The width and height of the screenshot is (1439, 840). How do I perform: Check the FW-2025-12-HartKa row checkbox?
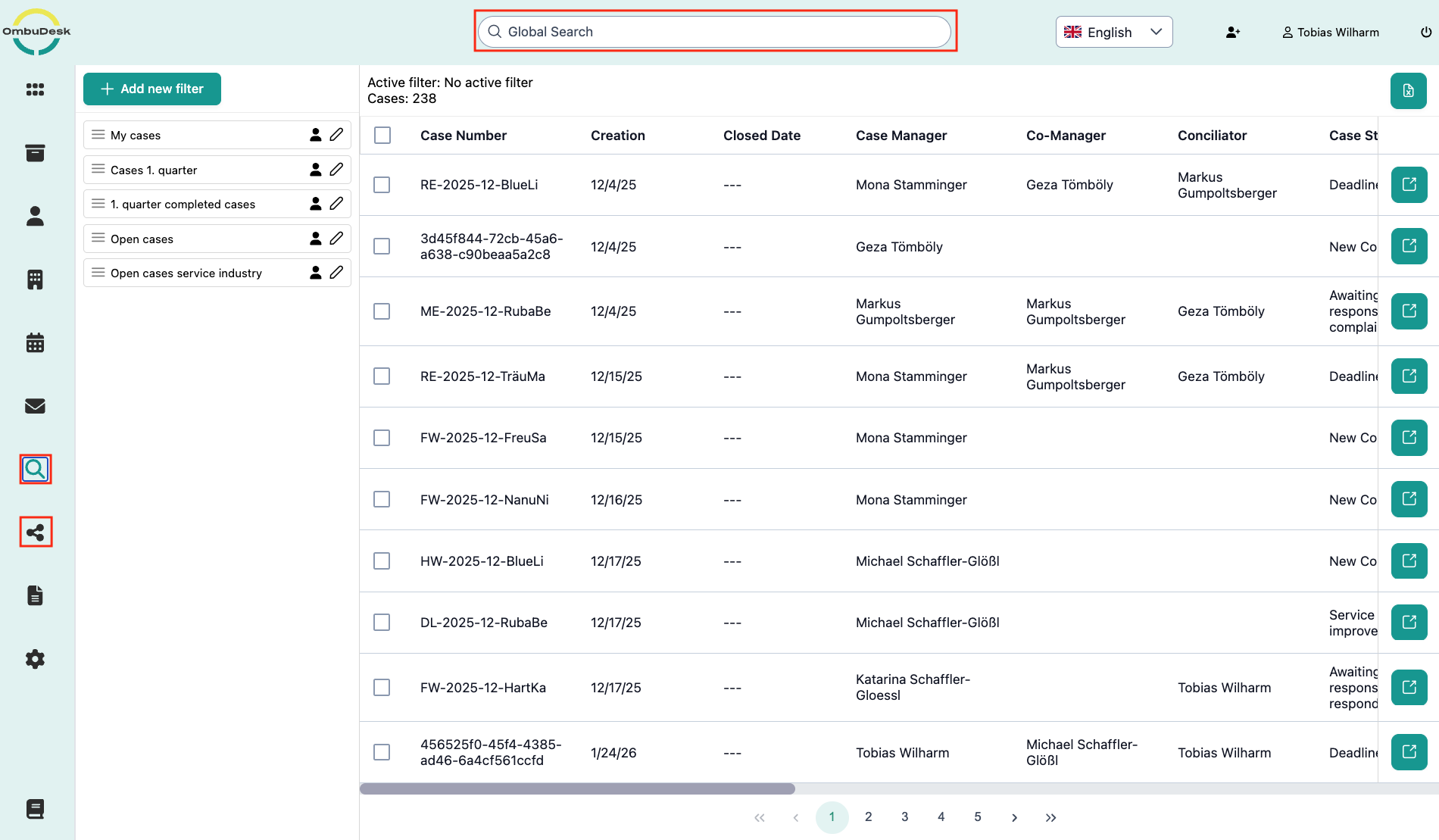tap(382, 688)
